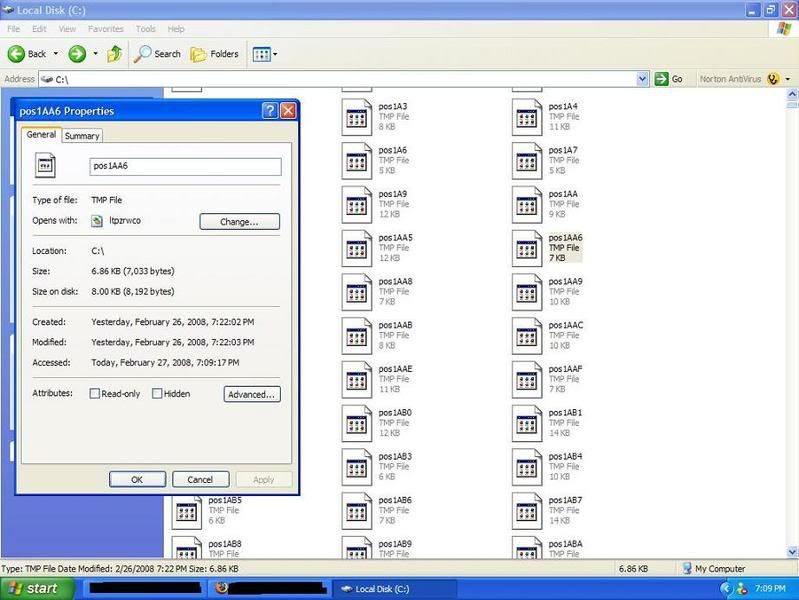Click the file name field pos1AA6
The width and height of the screenshot is (799, 600).
pyautogui.click(x=185, y=167)
